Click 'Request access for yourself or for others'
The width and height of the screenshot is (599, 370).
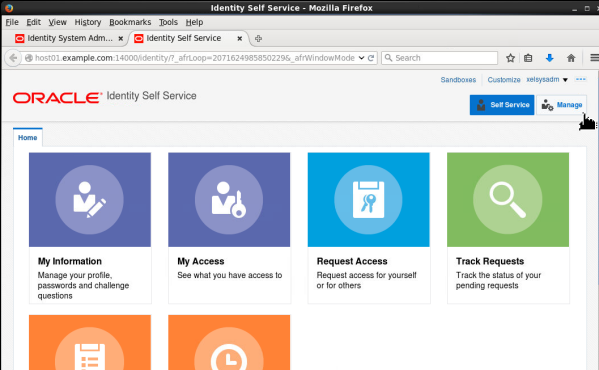click(x=366, y=280)
